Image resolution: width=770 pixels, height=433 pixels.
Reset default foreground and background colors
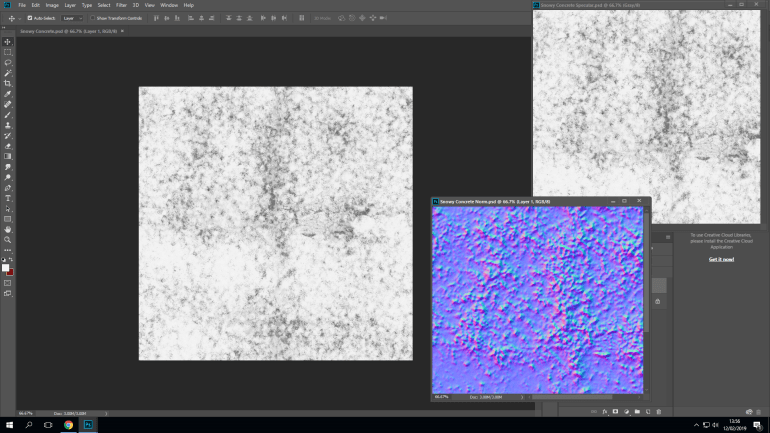click(4, 260)
